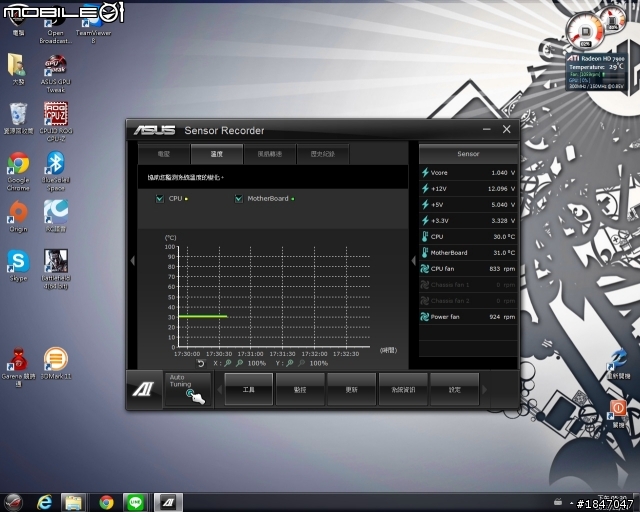Click the red power shortcut on desktop

point(618,413)
